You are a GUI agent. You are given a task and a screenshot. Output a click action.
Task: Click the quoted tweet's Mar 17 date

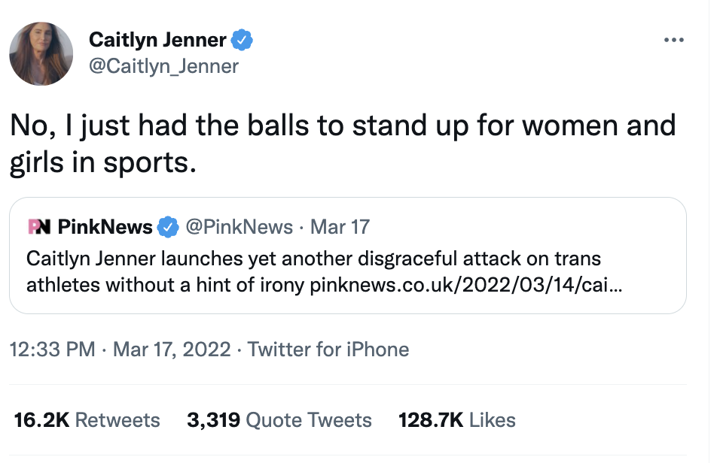(x=340, y=227)
